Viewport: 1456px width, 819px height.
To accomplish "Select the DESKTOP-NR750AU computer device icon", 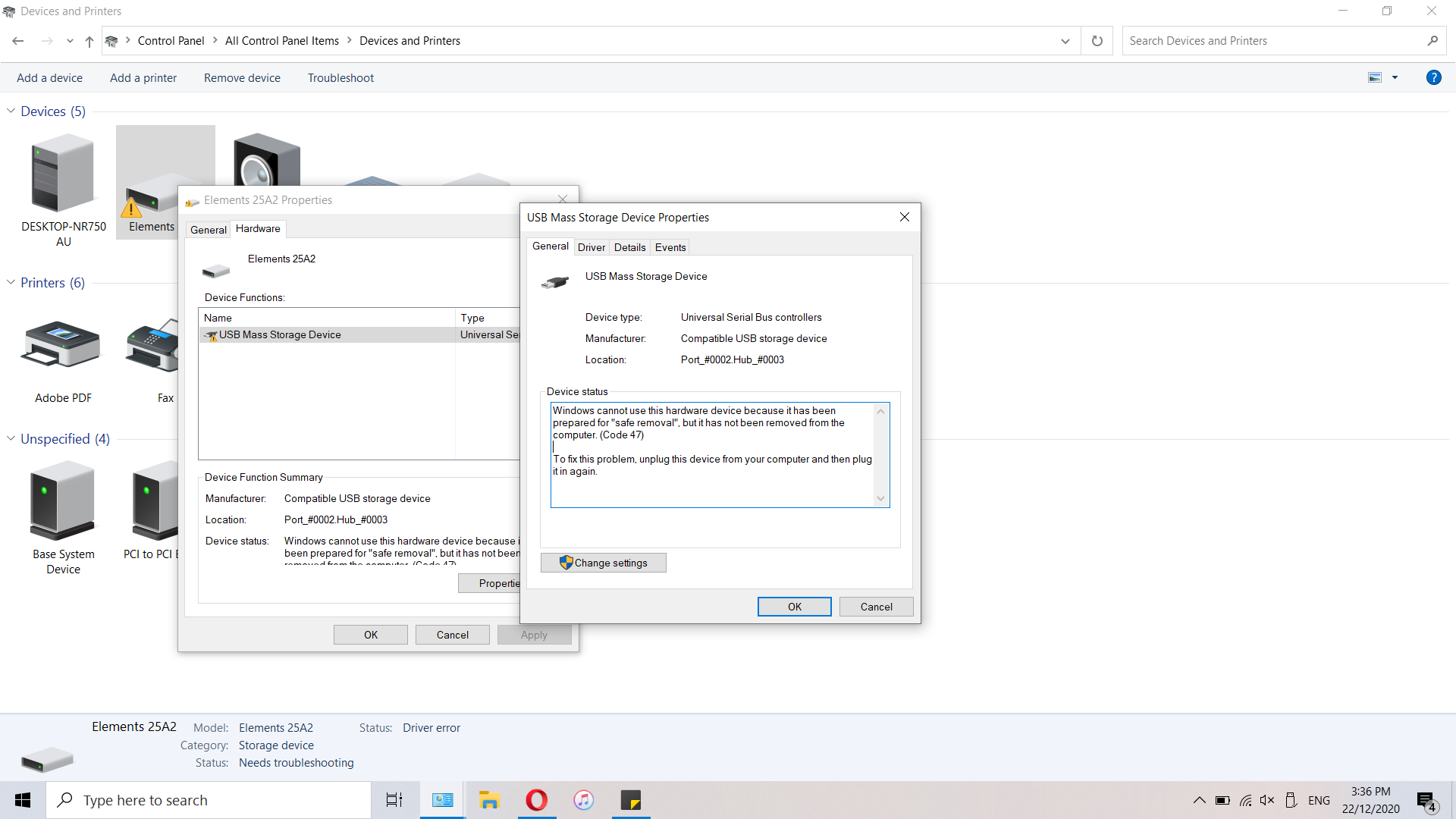I will pos(64,172).
